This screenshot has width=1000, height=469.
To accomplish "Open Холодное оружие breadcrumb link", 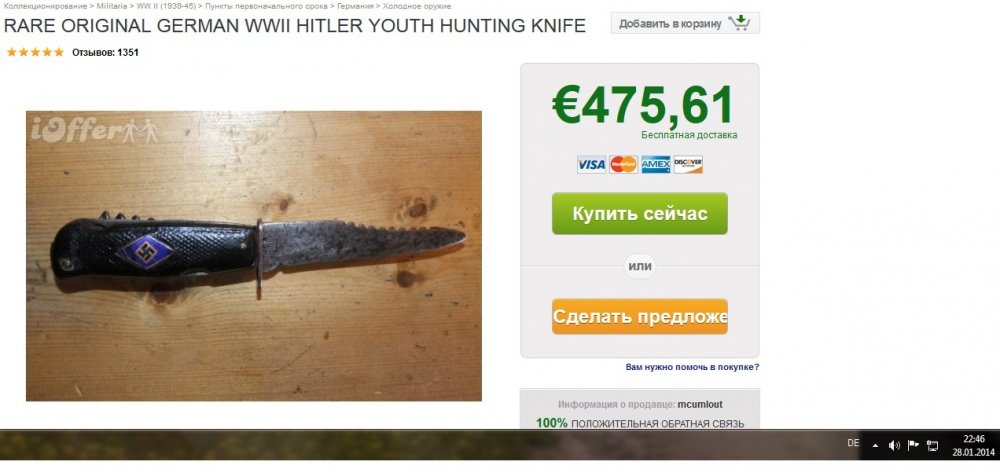I will point(416,6).
